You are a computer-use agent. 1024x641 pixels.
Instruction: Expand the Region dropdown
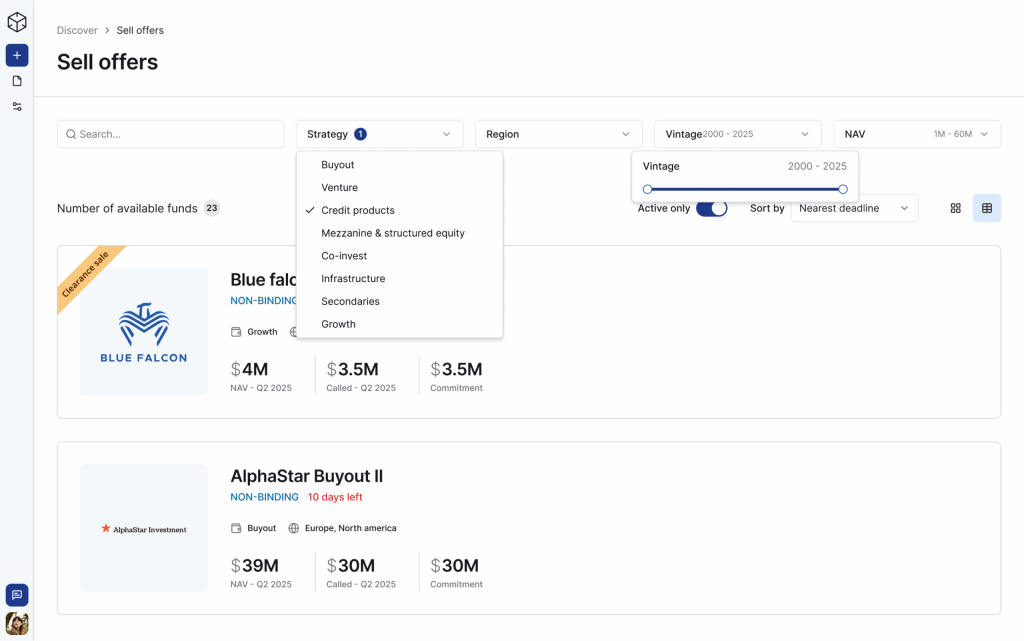tap(558, 134)
